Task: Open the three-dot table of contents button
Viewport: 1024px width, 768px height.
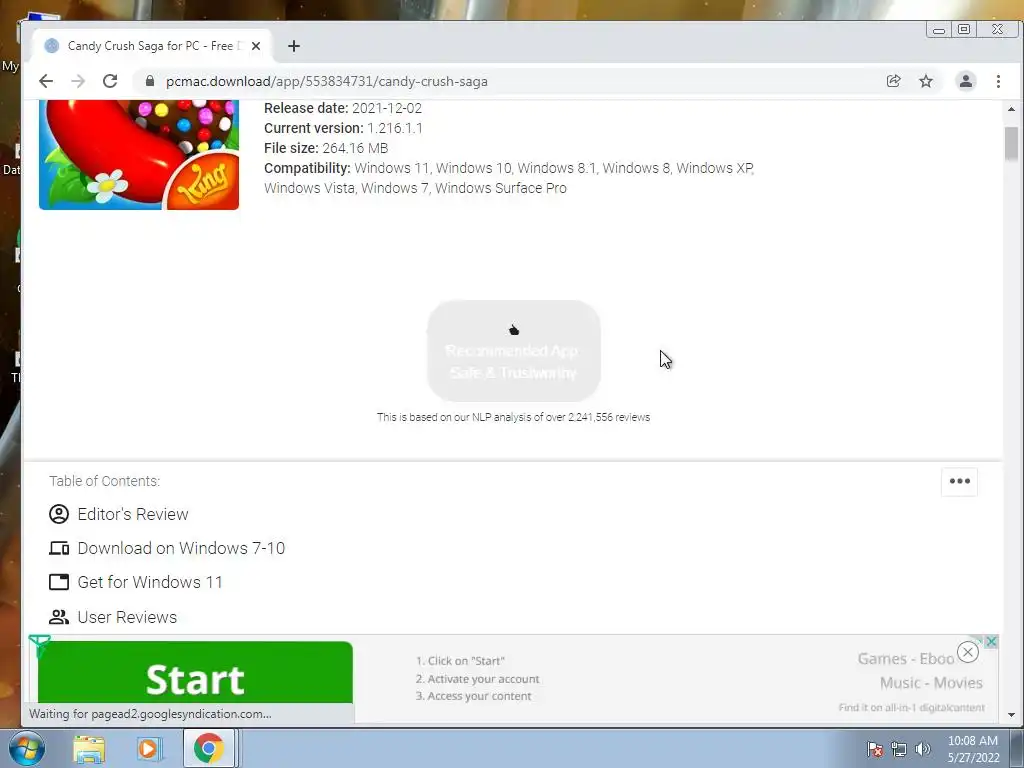Action: click(x=959, y=481)
